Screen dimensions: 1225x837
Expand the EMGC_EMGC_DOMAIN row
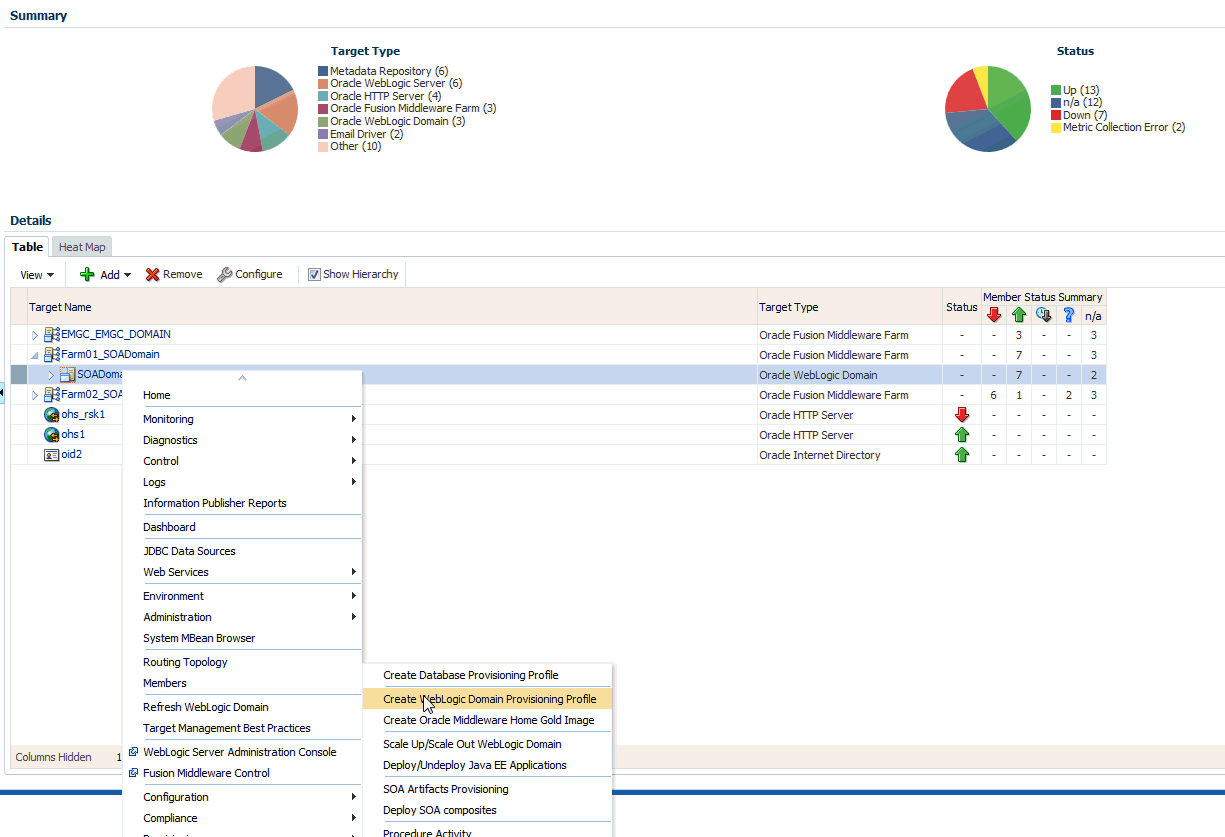pyautogui.click(x=35, y=335)
